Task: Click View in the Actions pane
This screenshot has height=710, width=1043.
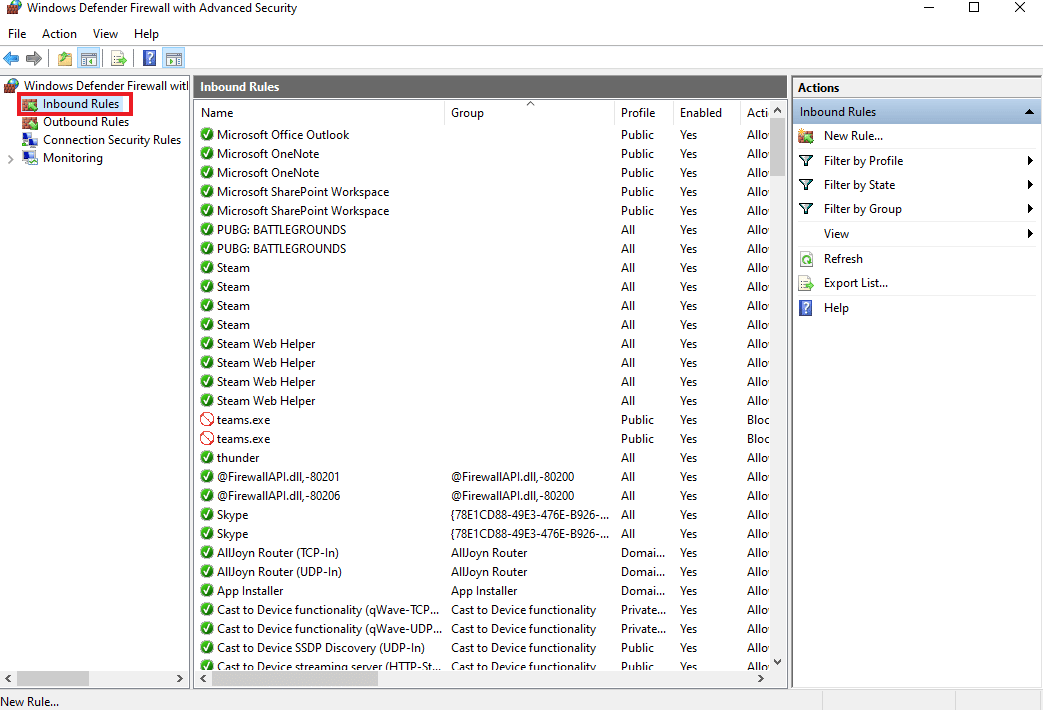Action: (x=836, y=234)
